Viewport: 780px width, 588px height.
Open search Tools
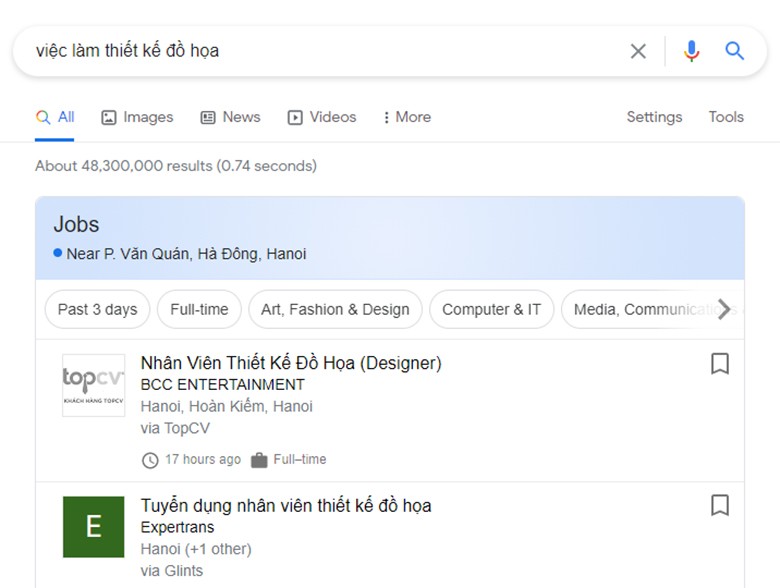pos(726,117)
